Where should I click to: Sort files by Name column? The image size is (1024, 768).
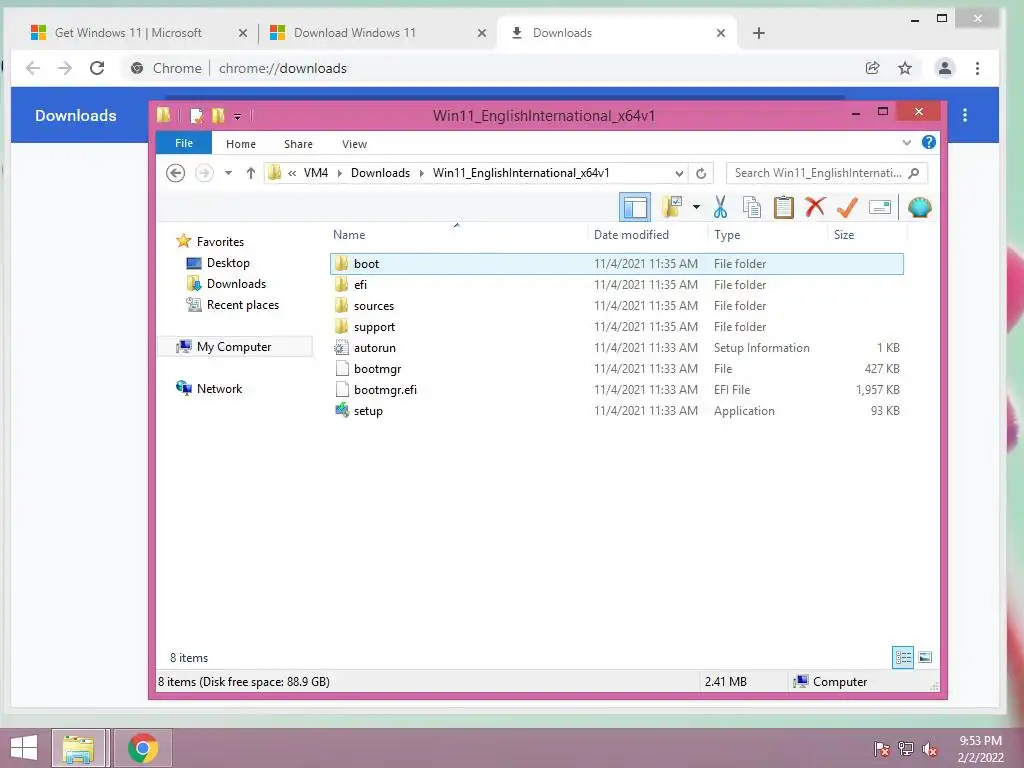click(457, 234)
